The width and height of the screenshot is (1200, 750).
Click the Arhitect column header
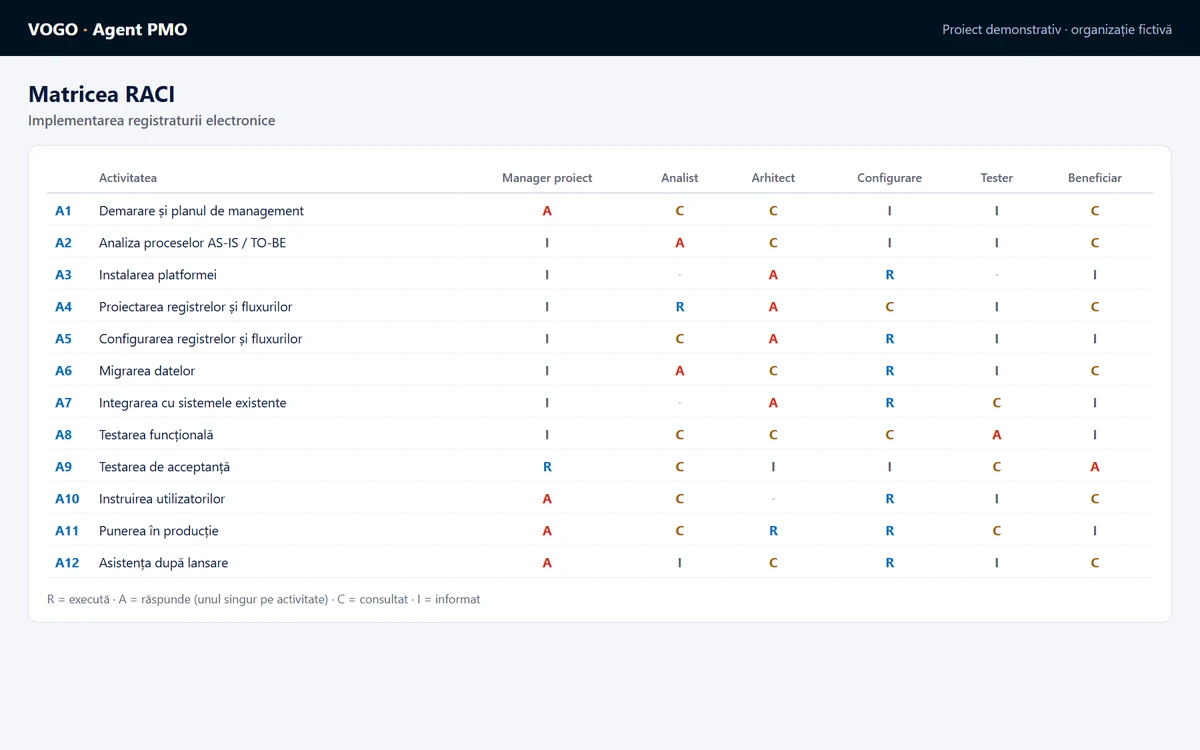pyautogui.click(x=773, y=178)
